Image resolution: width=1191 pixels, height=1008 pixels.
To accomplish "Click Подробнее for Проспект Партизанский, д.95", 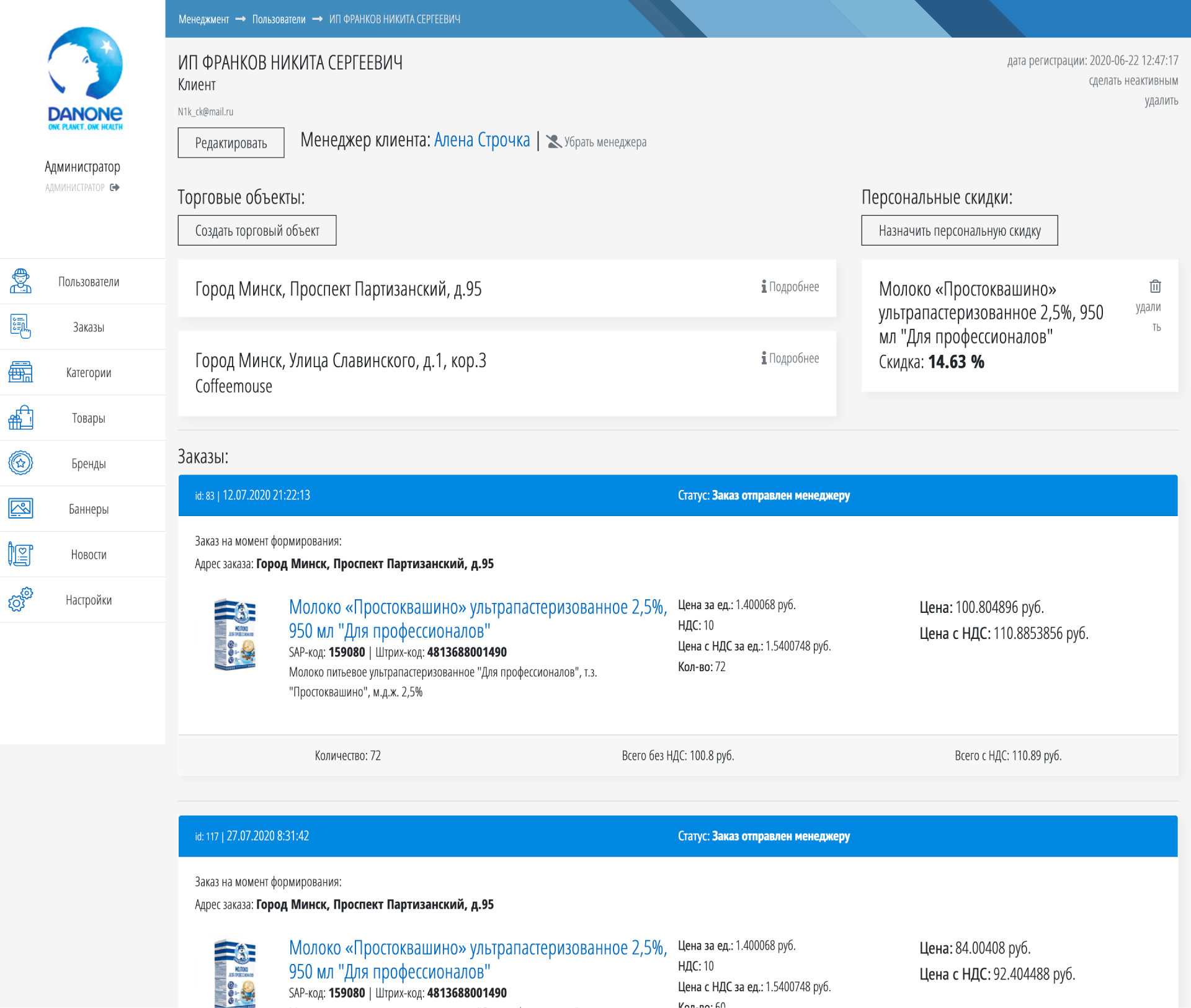I will pyautogui.click(x=794, y=287).
